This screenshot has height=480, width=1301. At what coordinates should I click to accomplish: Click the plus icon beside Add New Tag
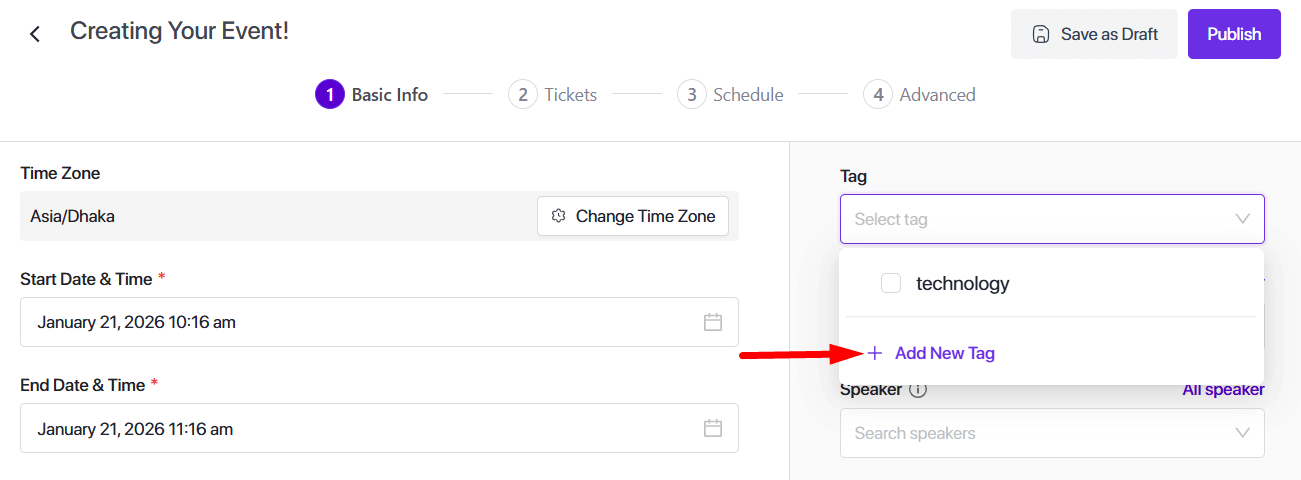click(875, 353)
